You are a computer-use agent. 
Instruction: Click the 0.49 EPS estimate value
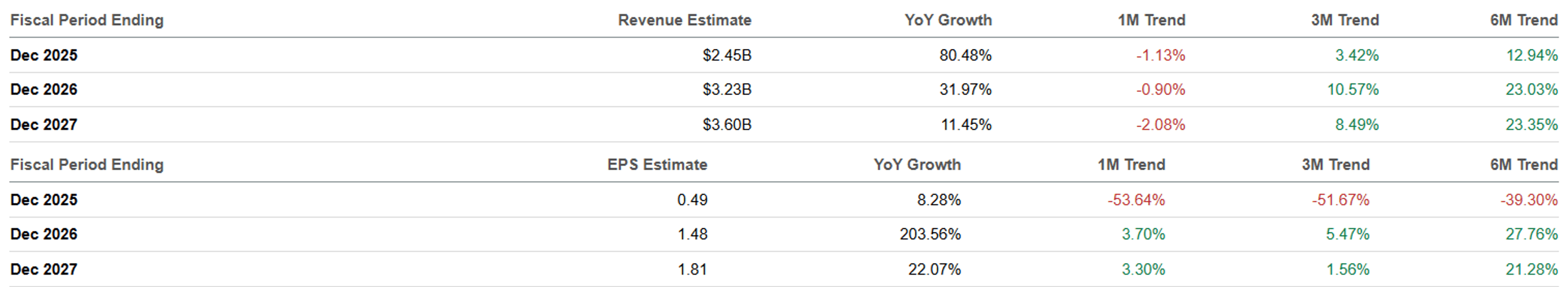[692, 200]
